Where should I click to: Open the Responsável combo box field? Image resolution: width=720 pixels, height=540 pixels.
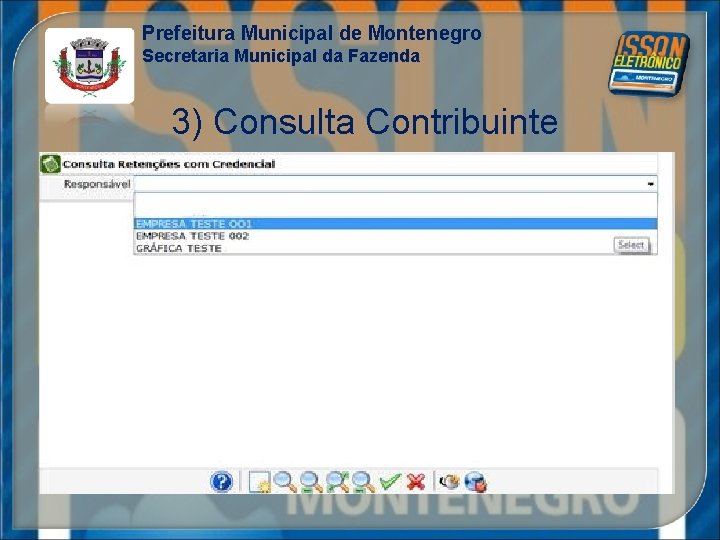point(395,184)
